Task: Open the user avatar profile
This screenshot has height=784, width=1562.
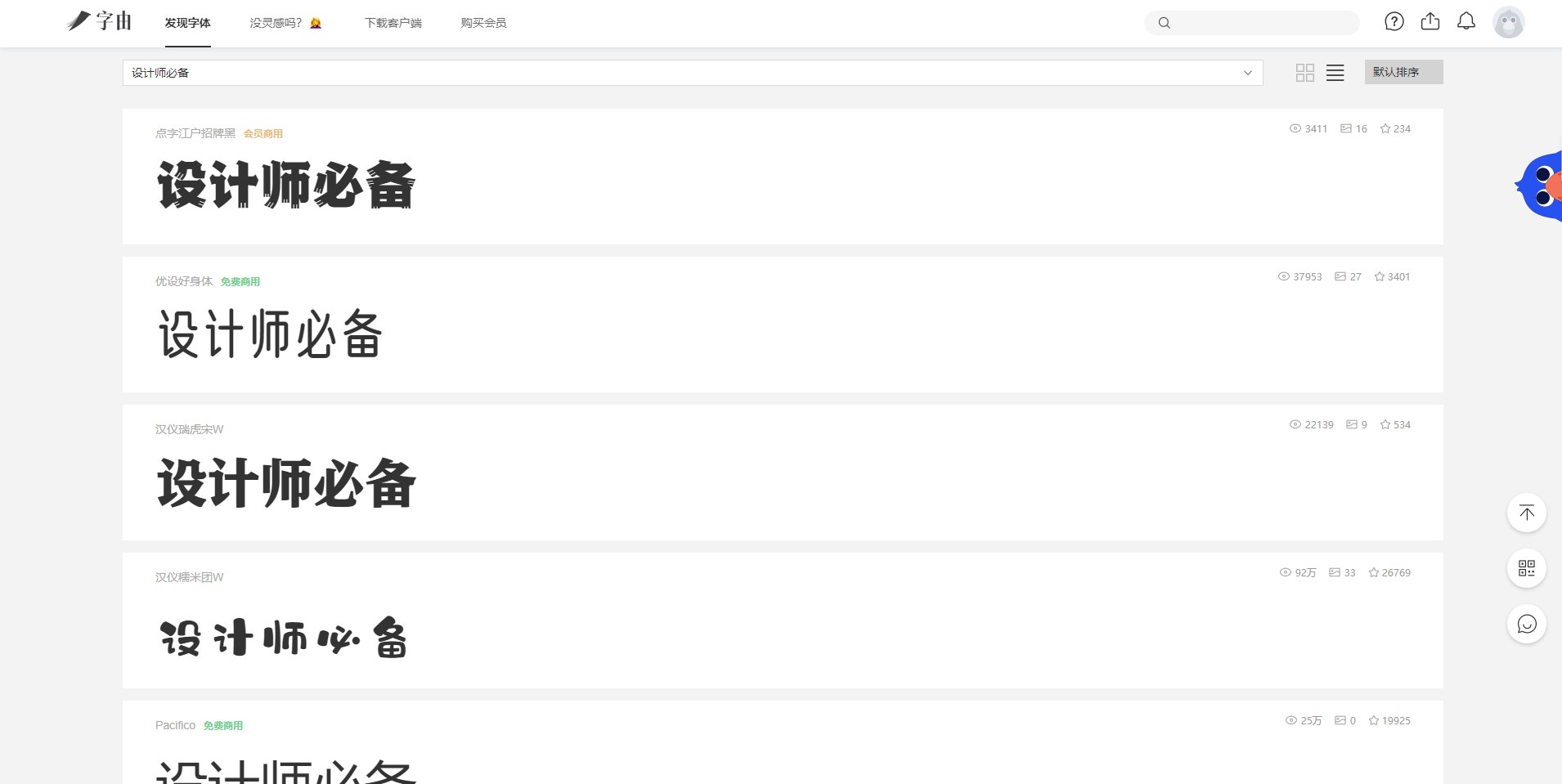Action: [x=1508, y=23]
